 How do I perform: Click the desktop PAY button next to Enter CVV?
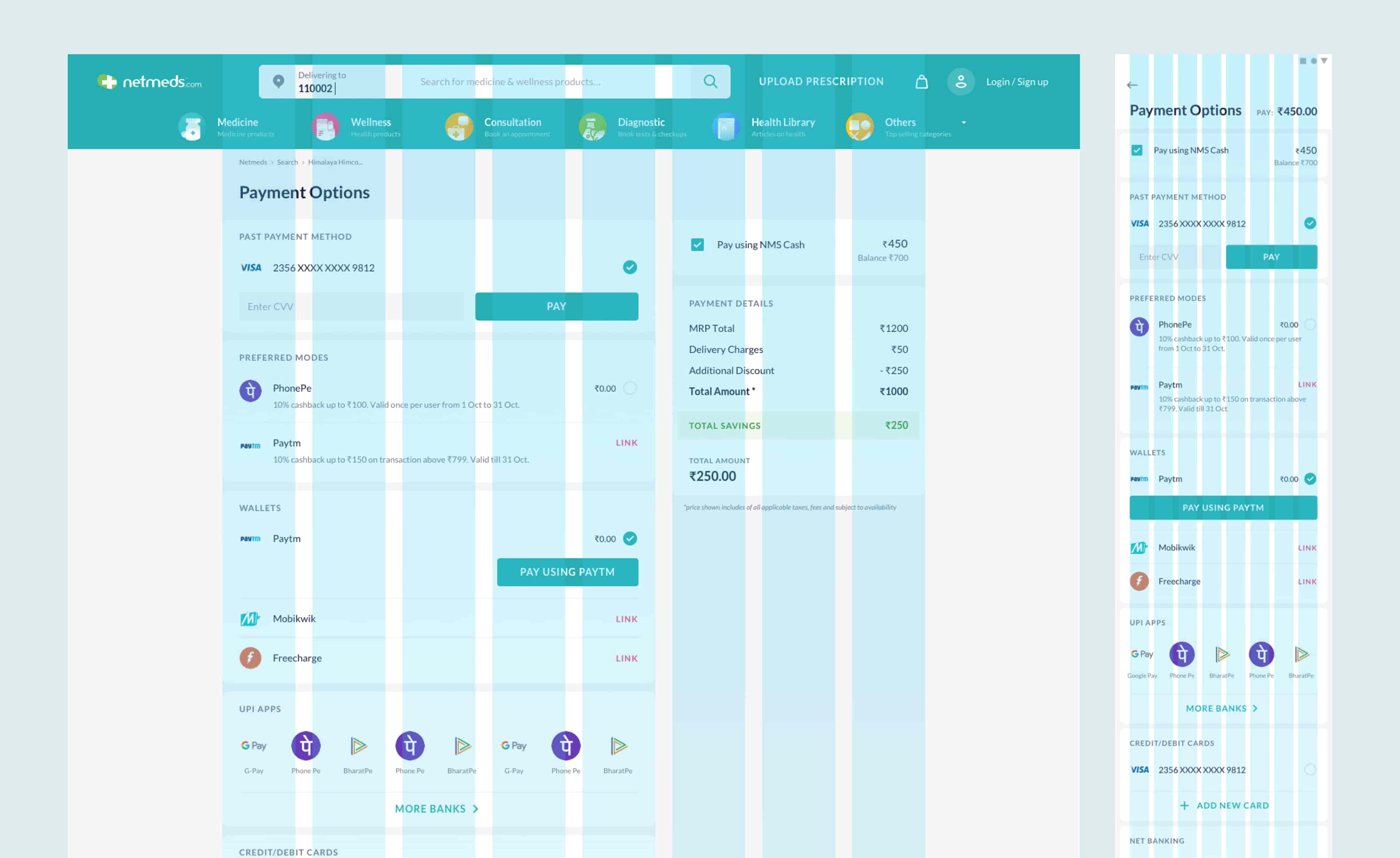click(556, 306)
